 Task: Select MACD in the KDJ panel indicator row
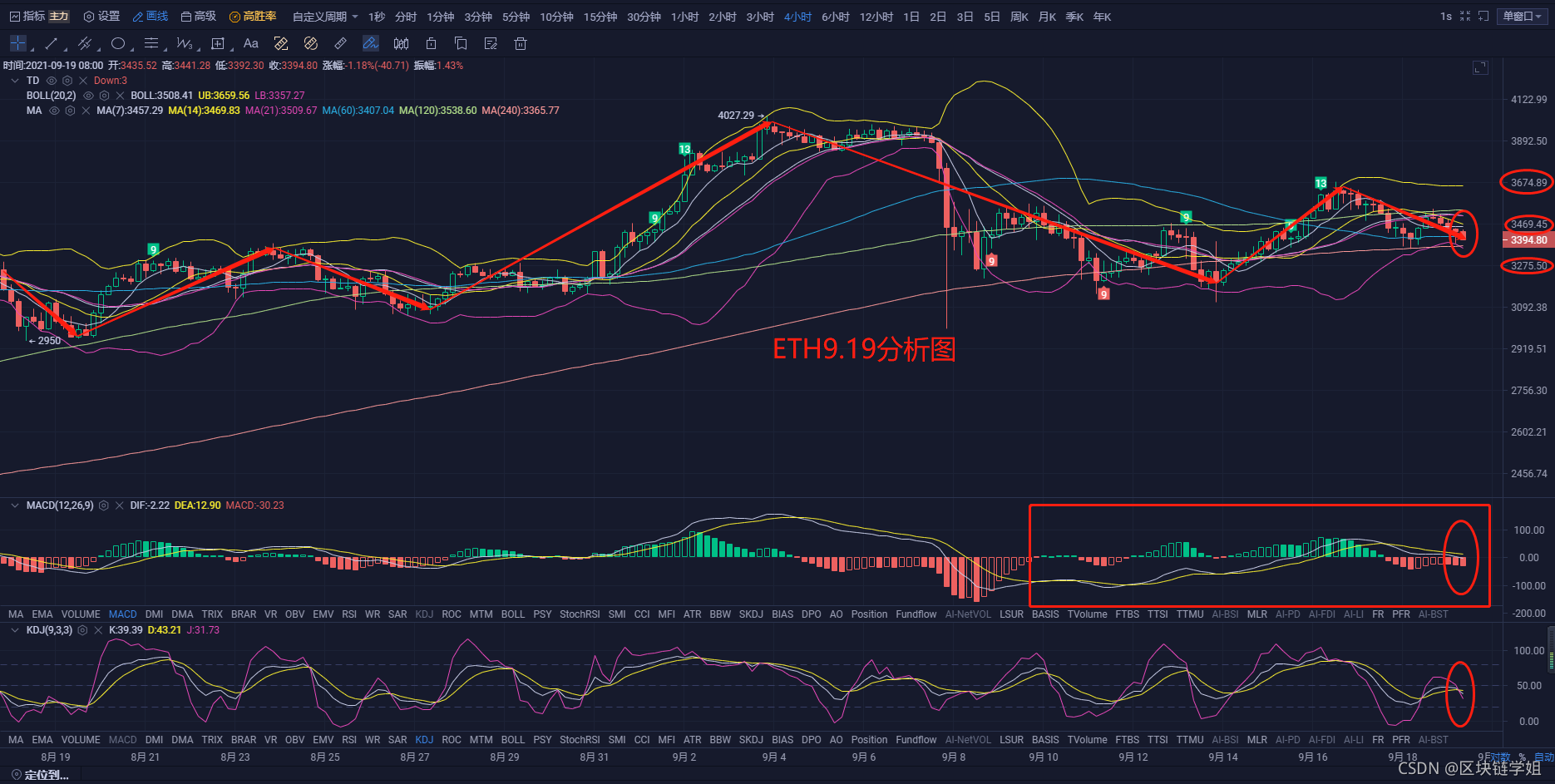pyautogui.click(x=122, y=740)
